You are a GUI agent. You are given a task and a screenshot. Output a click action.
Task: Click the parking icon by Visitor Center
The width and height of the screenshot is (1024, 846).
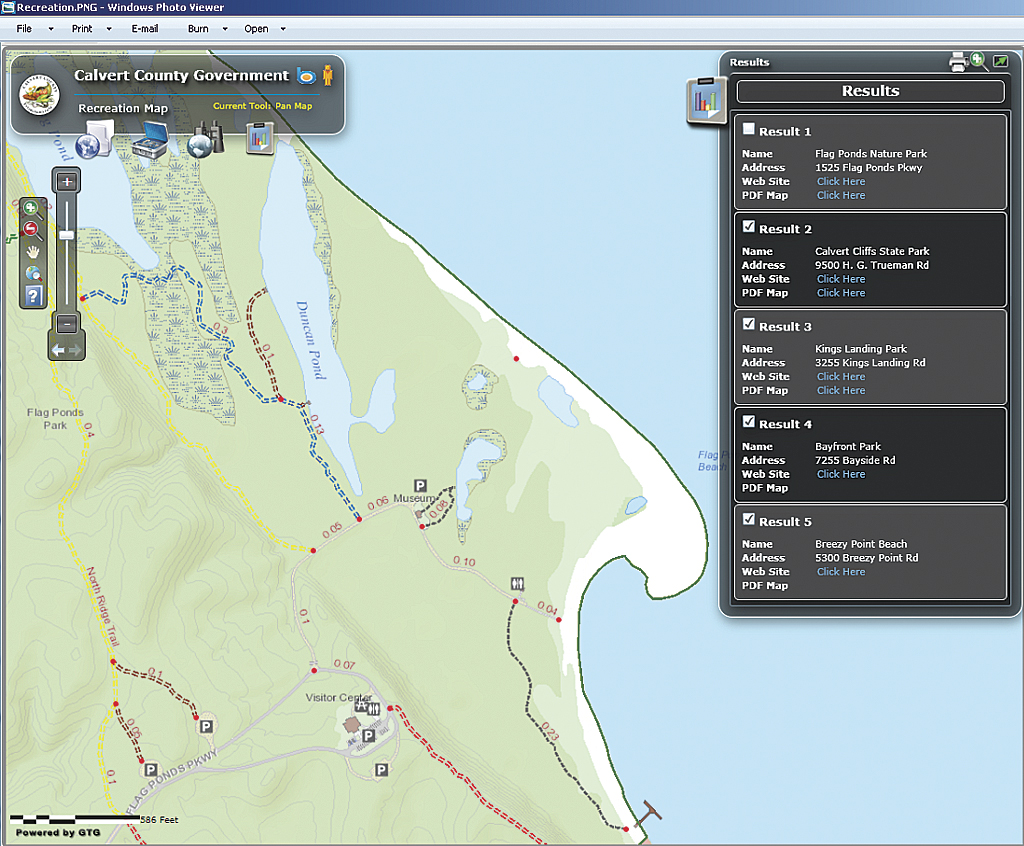(x=368, y=736)
